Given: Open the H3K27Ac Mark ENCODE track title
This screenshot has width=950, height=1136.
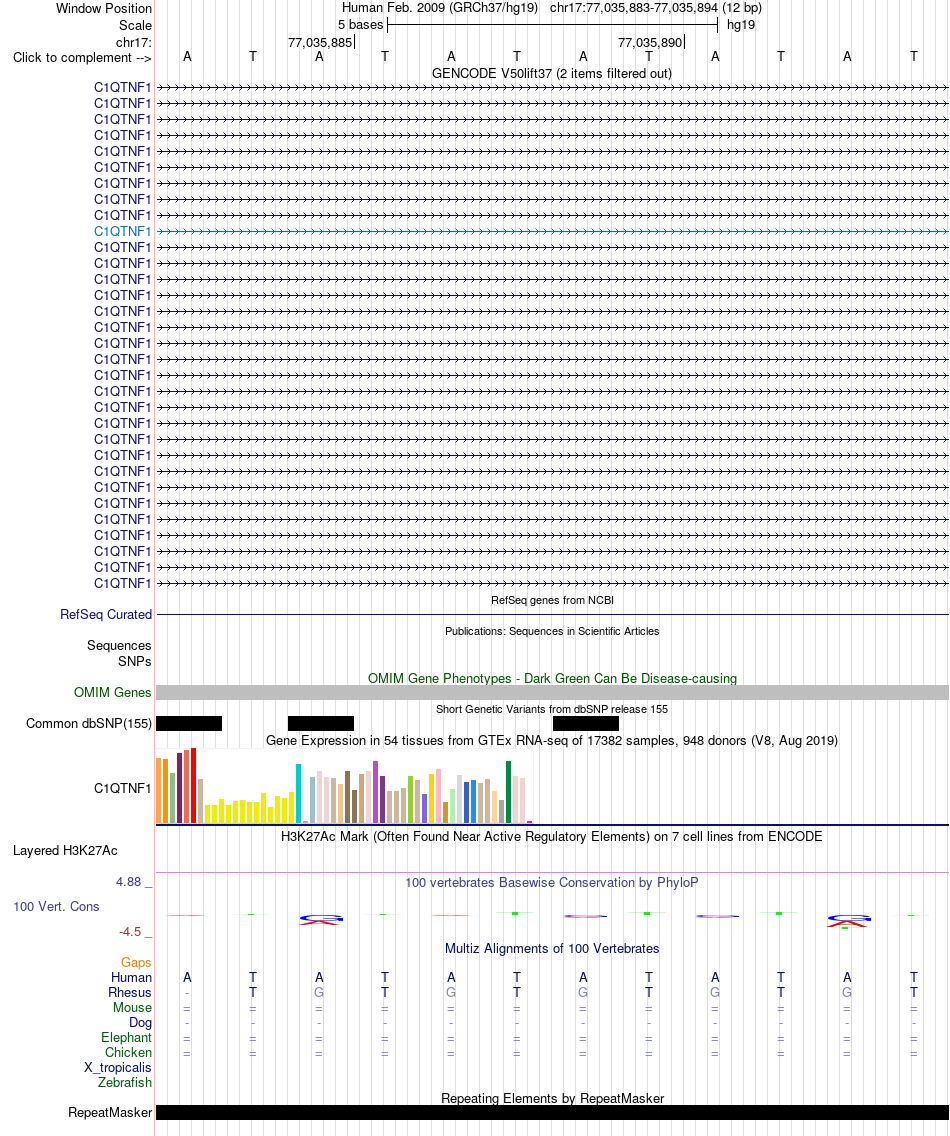Looking at the screenshot, I should (x=552, y=836).
